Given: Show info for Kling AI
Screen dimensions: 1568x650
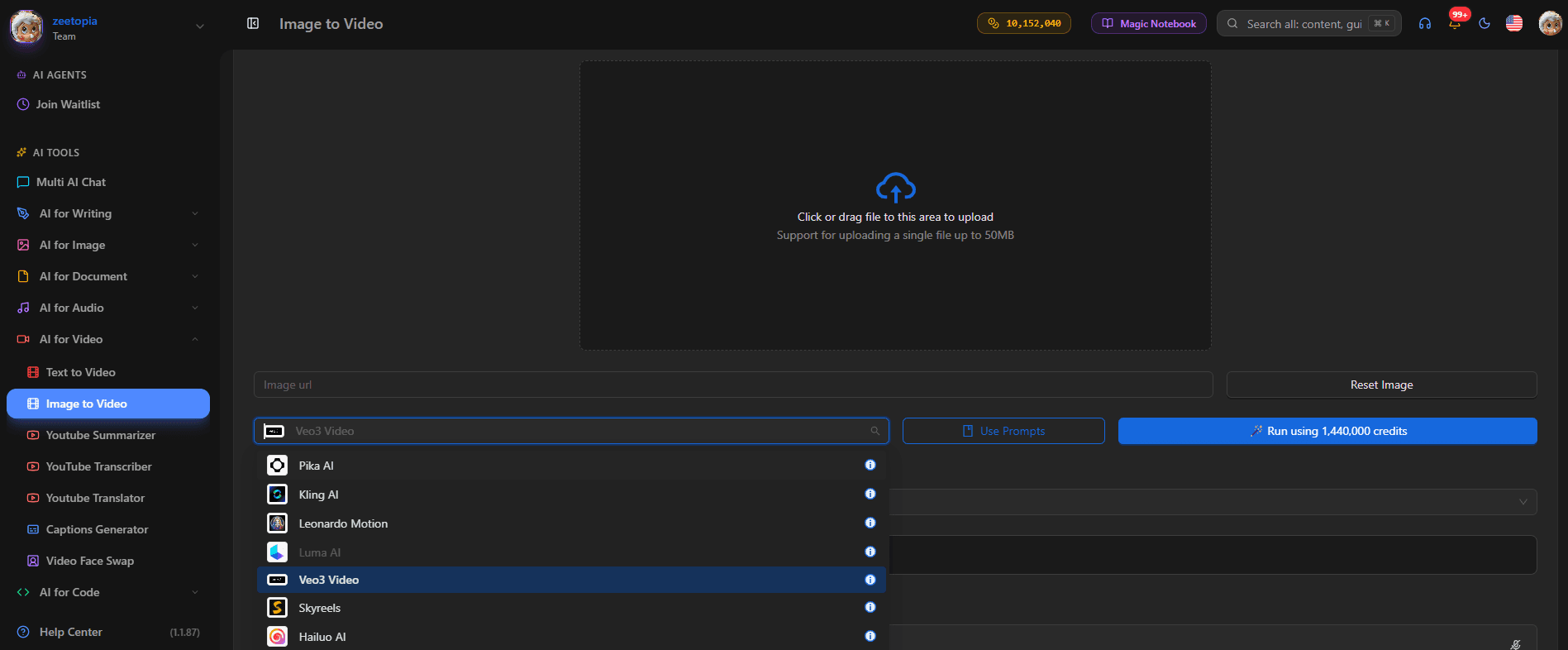Looking at the screenshot, I should click(870, 494).
